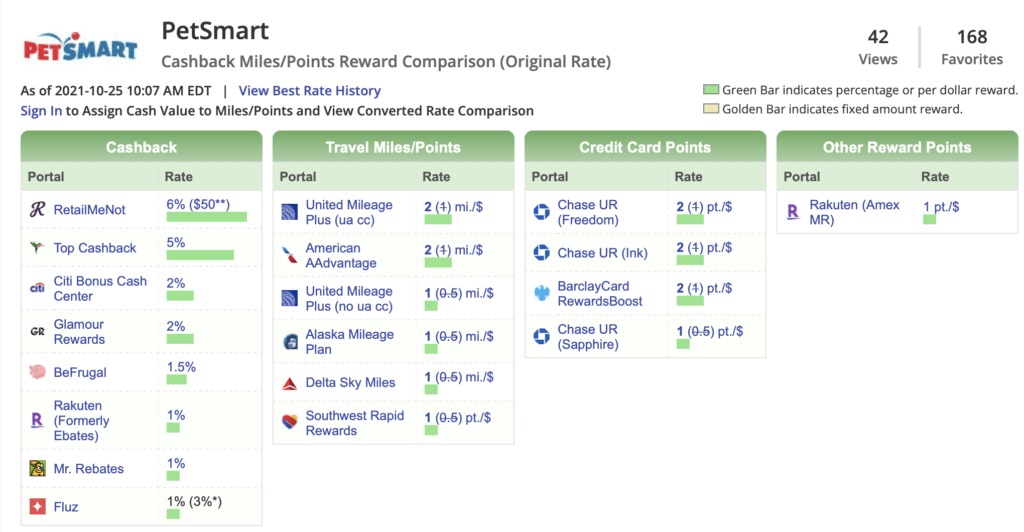
Task: Click the Citi Bonus Cash Center icon
Action: click(37, 289)
